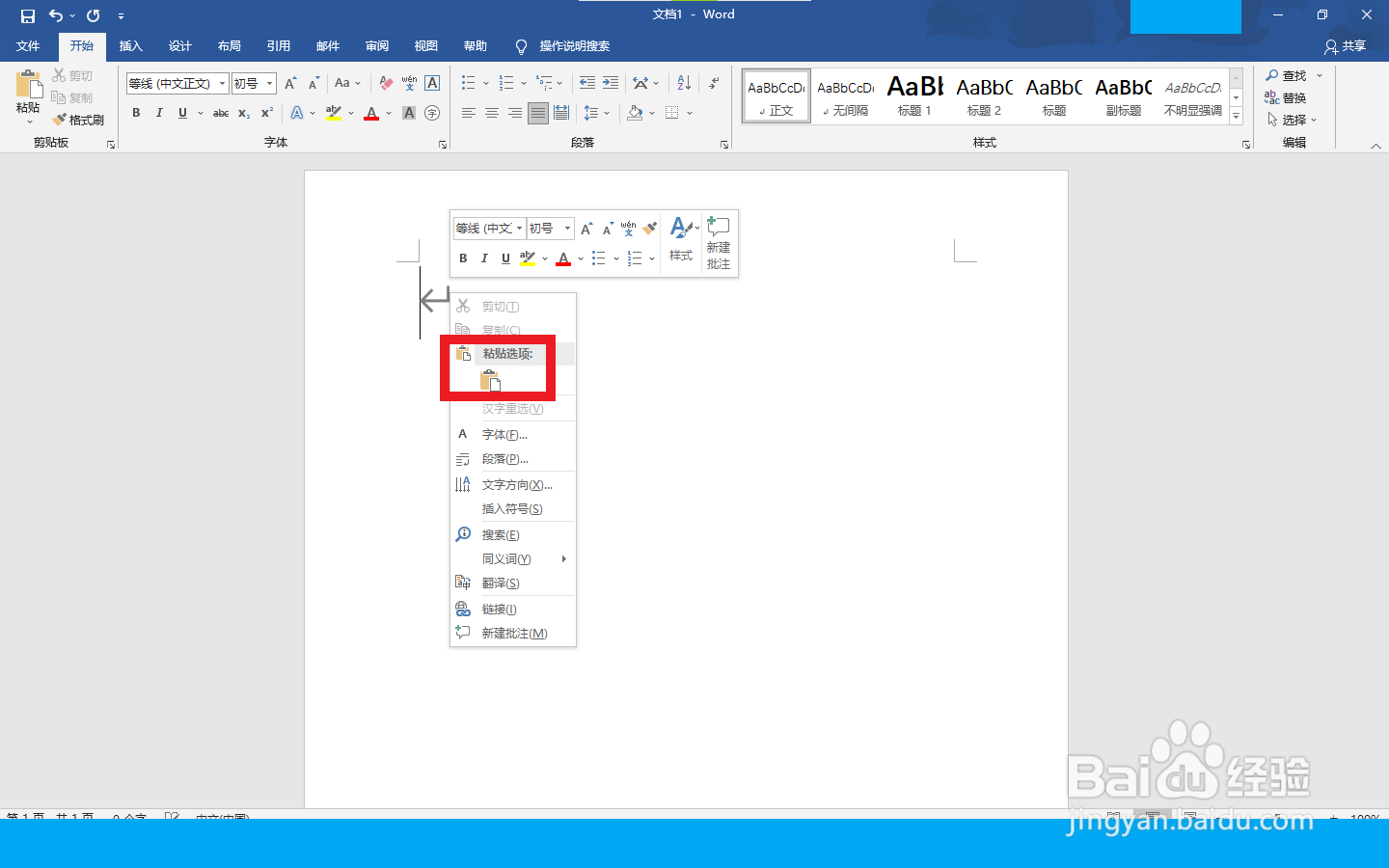Toggle Bold in the floating mini toolbar
The height and width of the screenshot is (868, 1389).
pyautogui.click(x=463, y=258)
